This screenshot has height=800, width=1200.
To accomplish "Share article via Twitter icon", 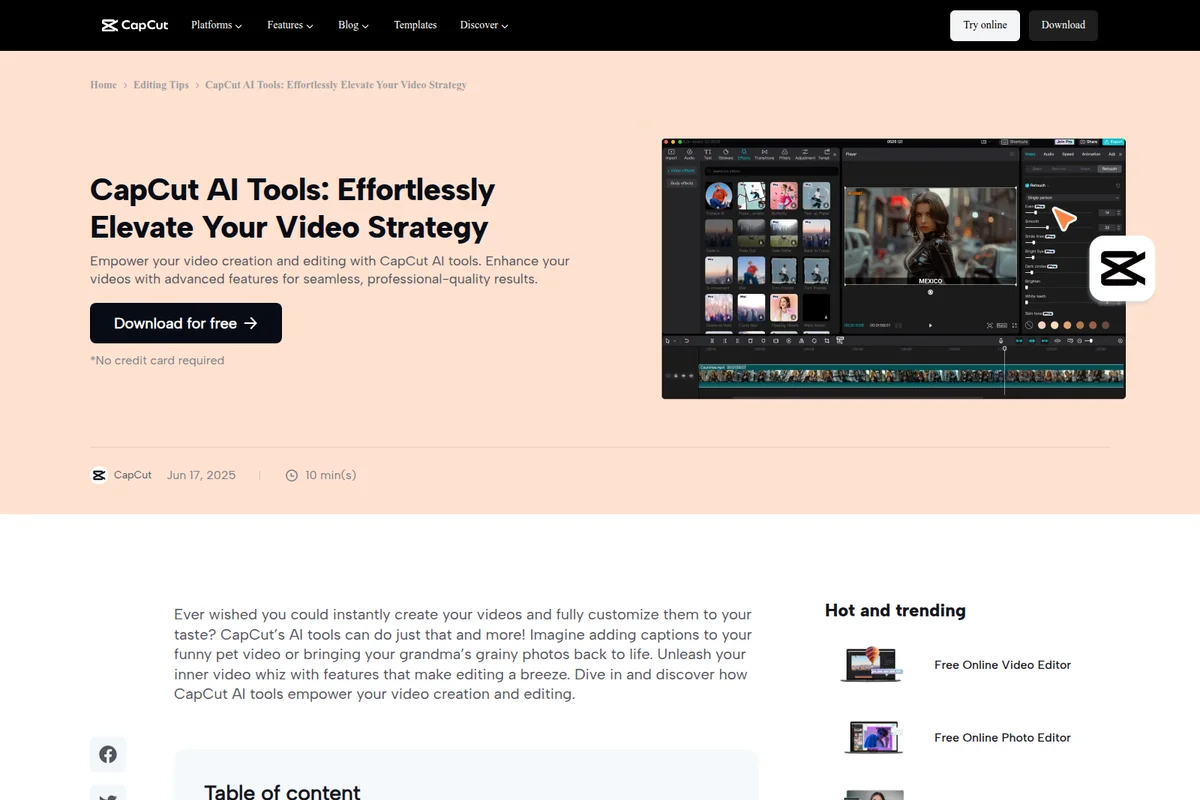I will (108, 795).
